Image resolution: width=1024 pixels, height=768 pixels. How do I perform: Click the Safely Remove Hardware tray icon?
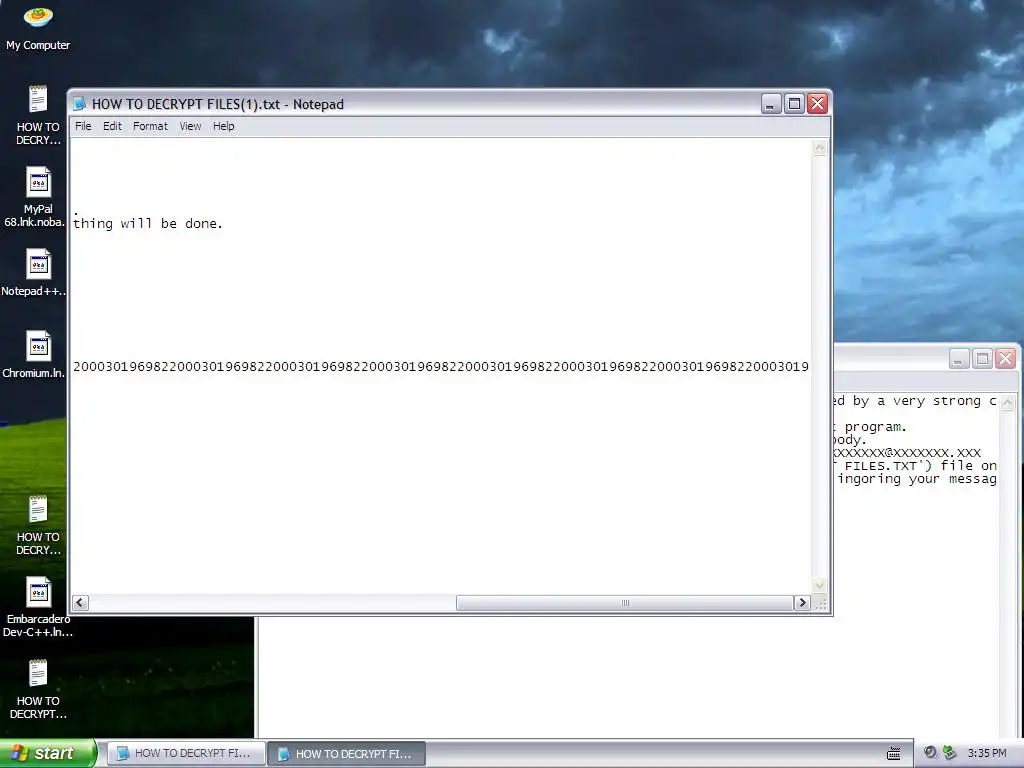pos(949,753)
